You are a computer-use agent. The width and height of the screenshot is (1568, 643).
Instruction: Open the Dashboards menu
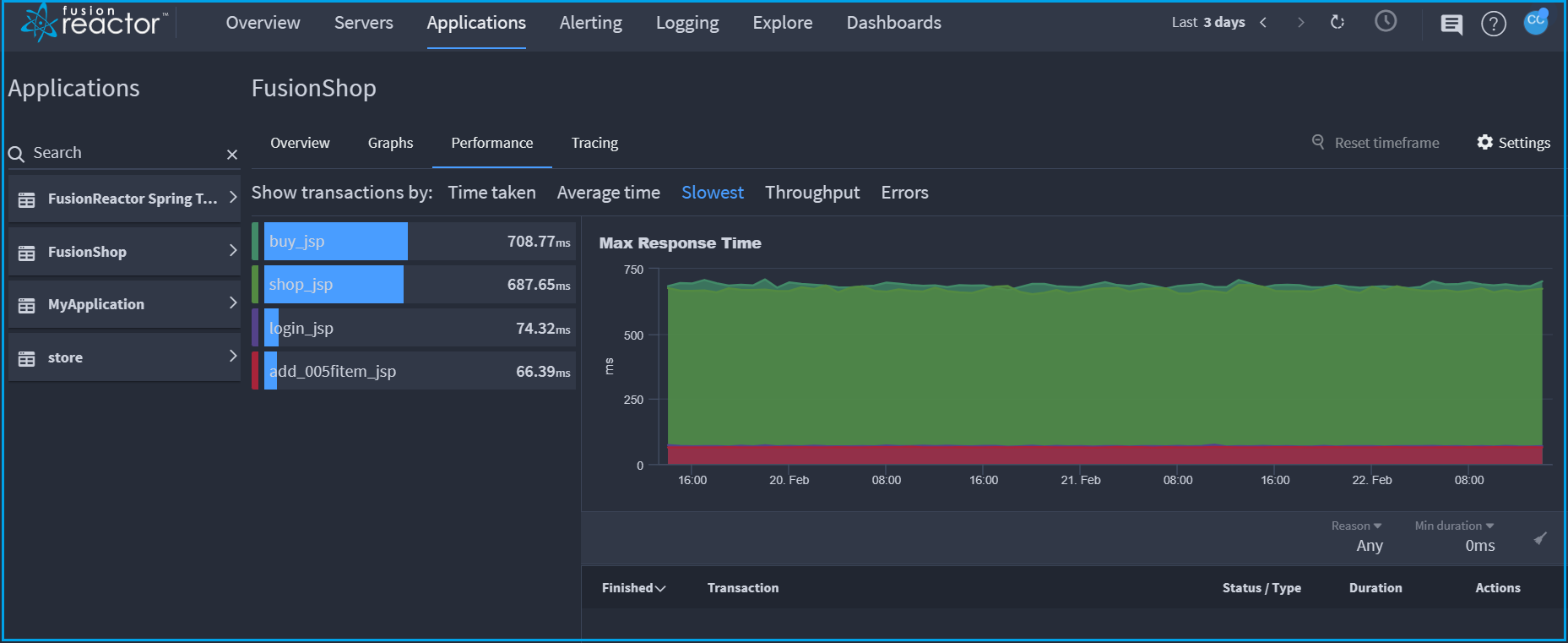click(893, 23)
